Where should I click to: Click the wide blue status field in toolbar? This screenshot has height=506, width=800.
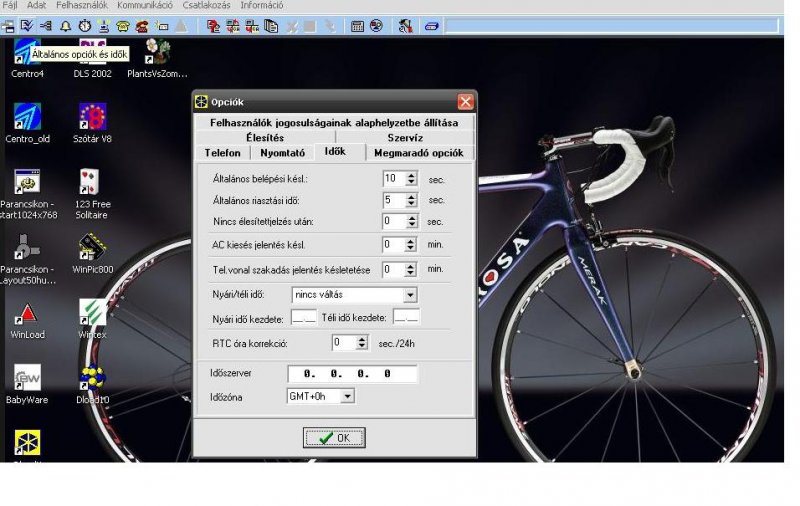click(x=612, y=26)
